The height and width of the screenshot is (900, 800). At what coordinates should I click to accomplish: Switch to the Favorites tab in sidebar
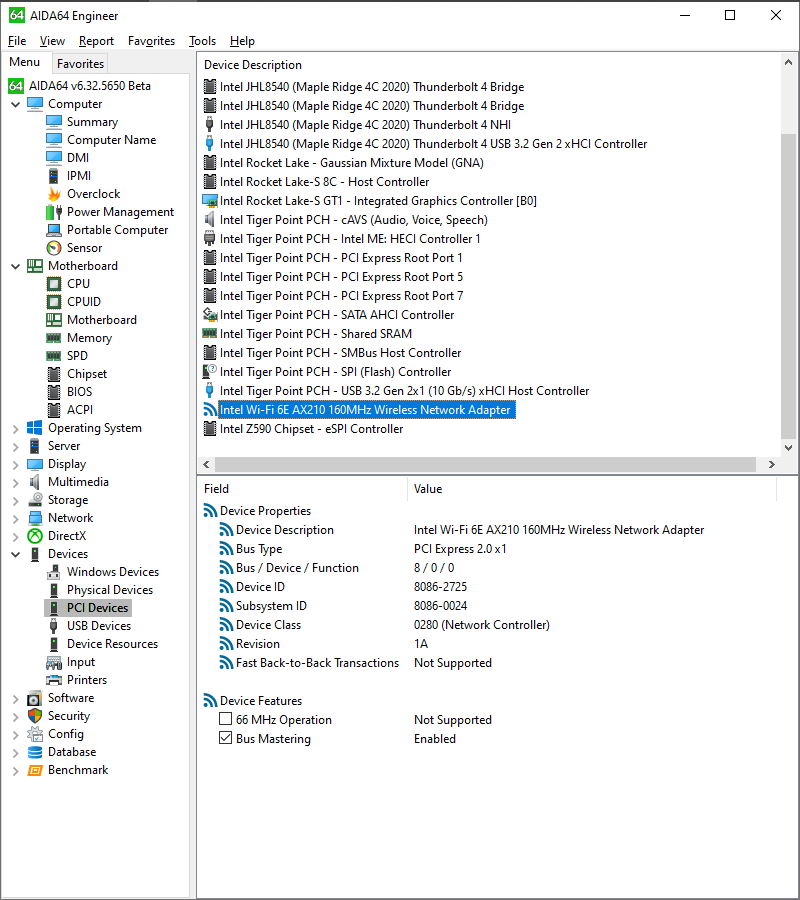(x=80, y=64)
